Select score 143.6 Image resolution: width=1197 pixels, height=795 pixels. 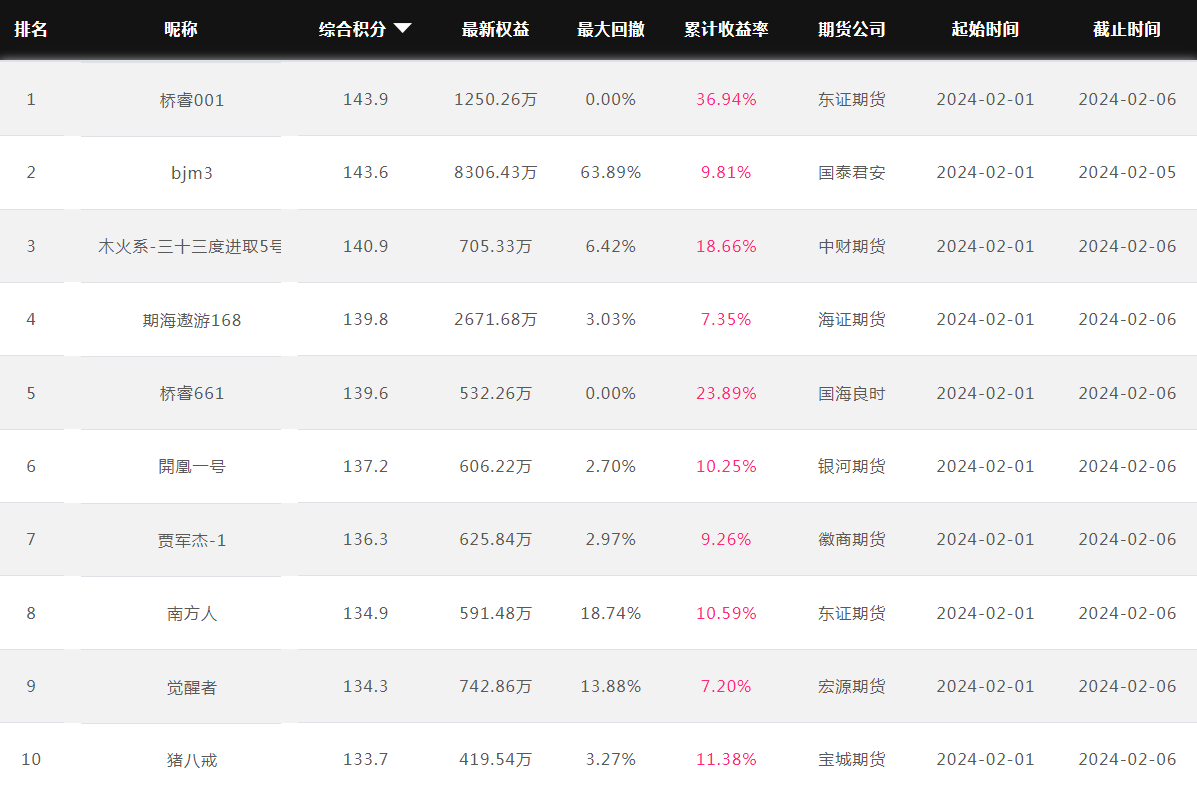coord(366,173)
